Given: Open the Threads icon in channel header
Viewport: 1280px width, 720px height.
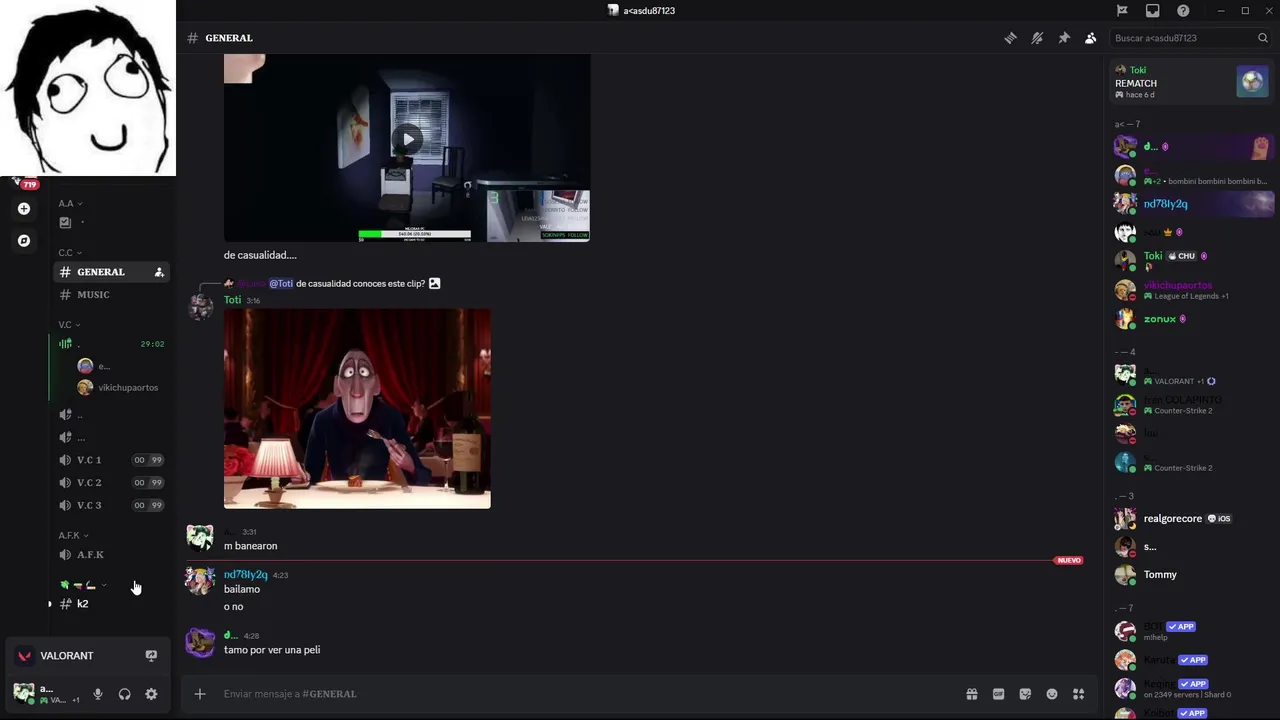Looking at the screenshot, I should 1010,38.
